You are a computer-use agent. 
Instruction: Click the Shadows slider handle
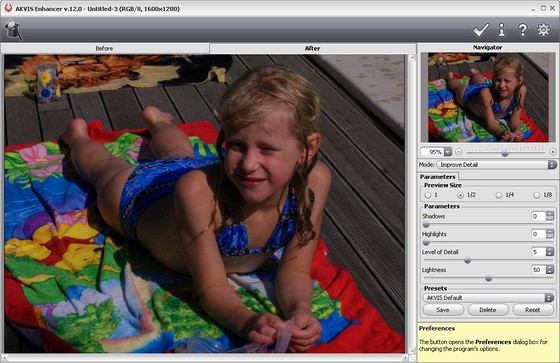point(426,225)
